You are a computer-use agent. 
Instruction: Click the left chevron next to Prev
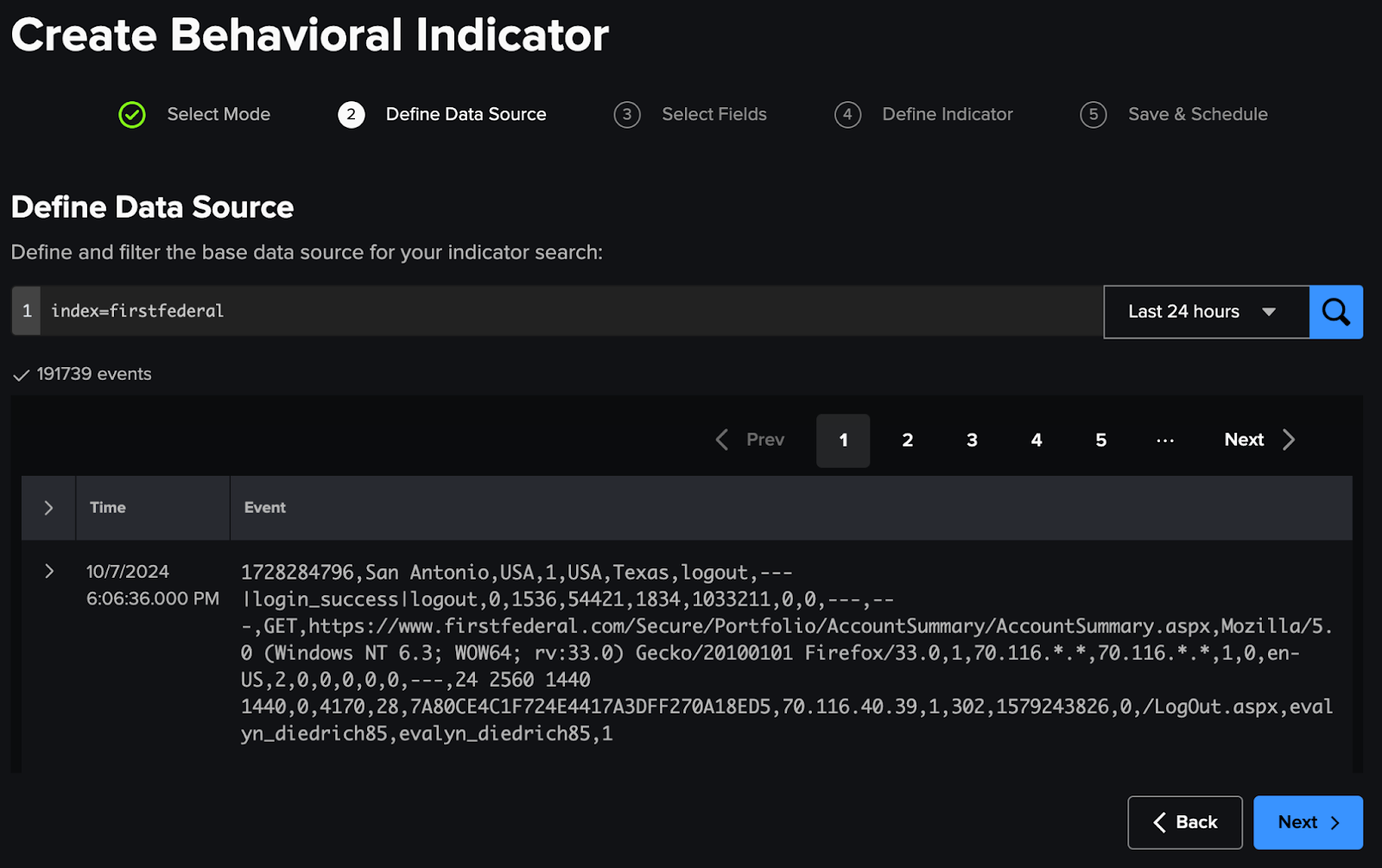tap(723, 440)
